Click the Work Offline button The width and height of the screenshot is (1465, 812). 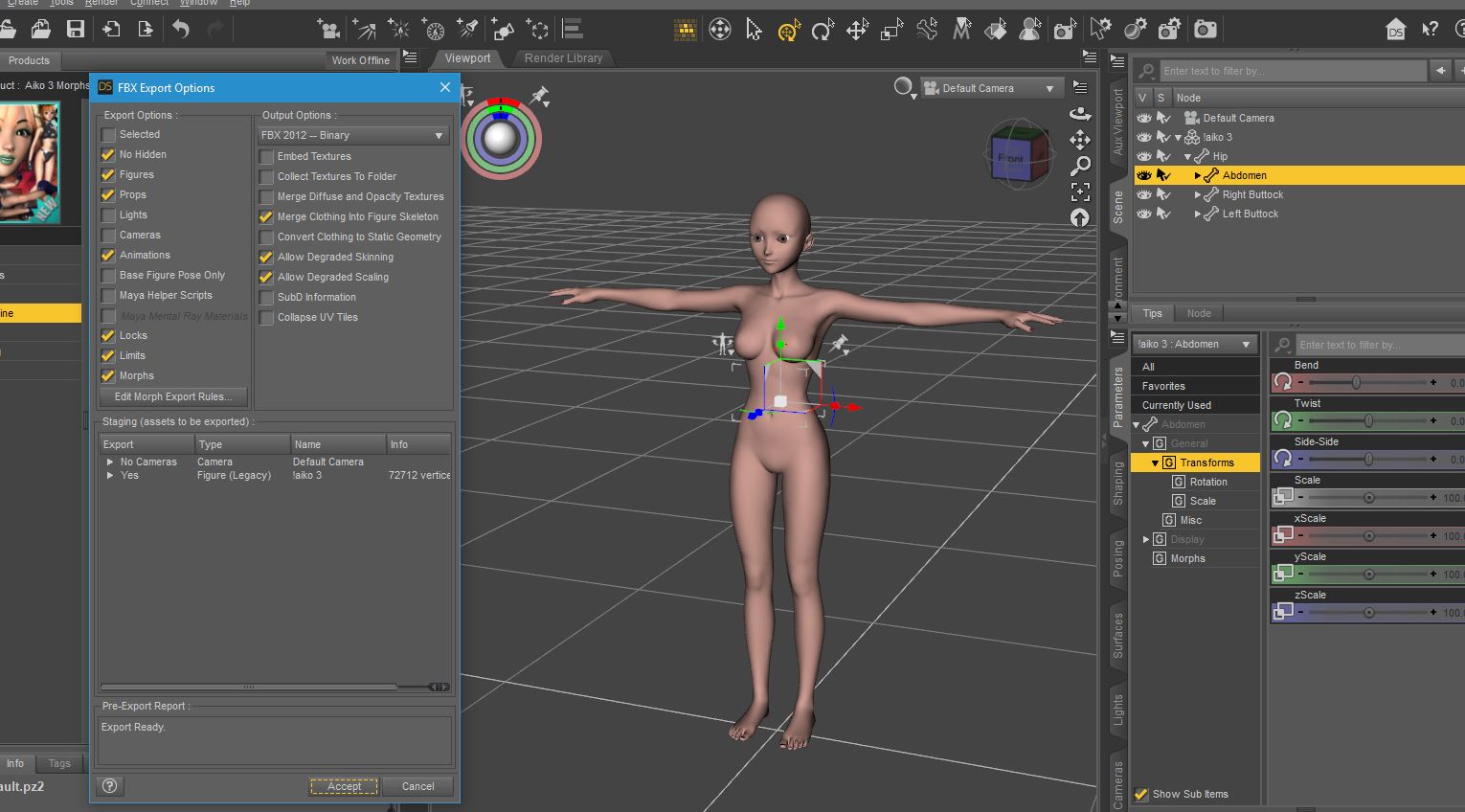pyautogui.click(x=361, y=60)
